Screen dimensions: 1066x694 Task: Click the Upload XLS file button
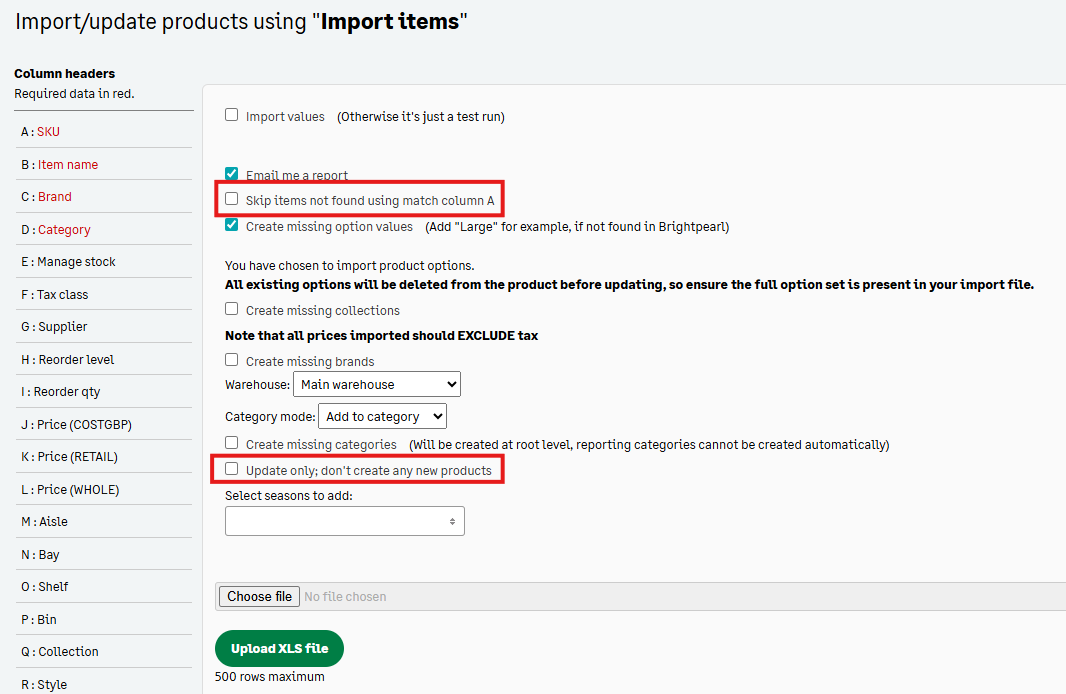[279, 648]
